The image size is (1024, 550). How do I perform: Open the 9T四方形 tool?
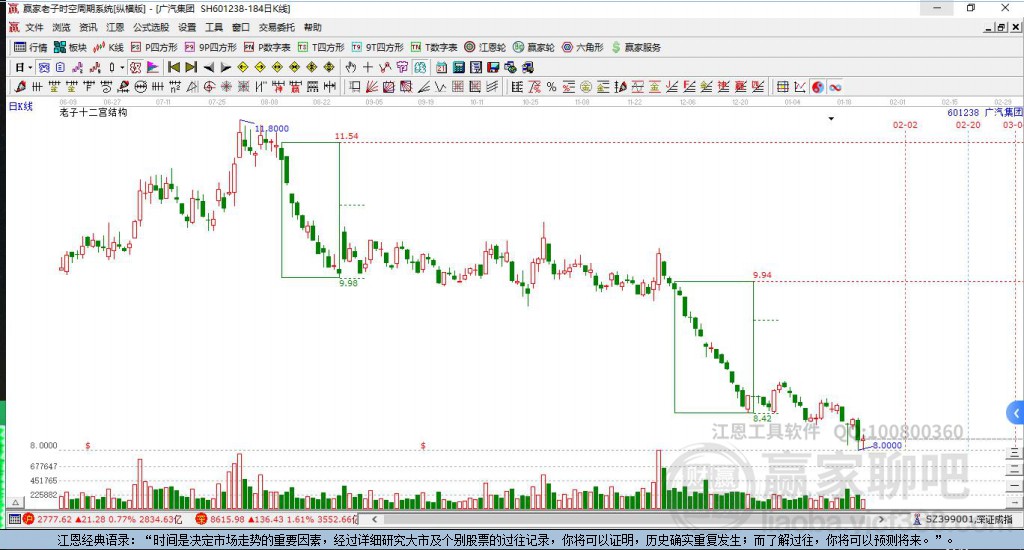[x=377, y=47]
